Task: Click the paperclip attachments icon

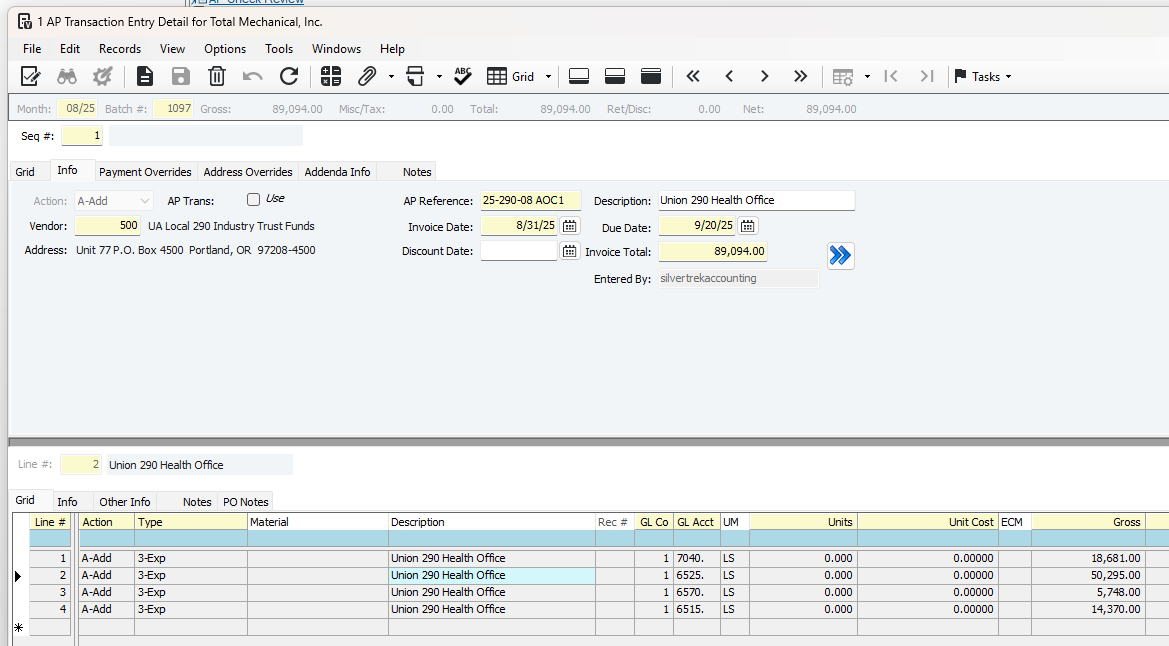Action: (367, 76)
